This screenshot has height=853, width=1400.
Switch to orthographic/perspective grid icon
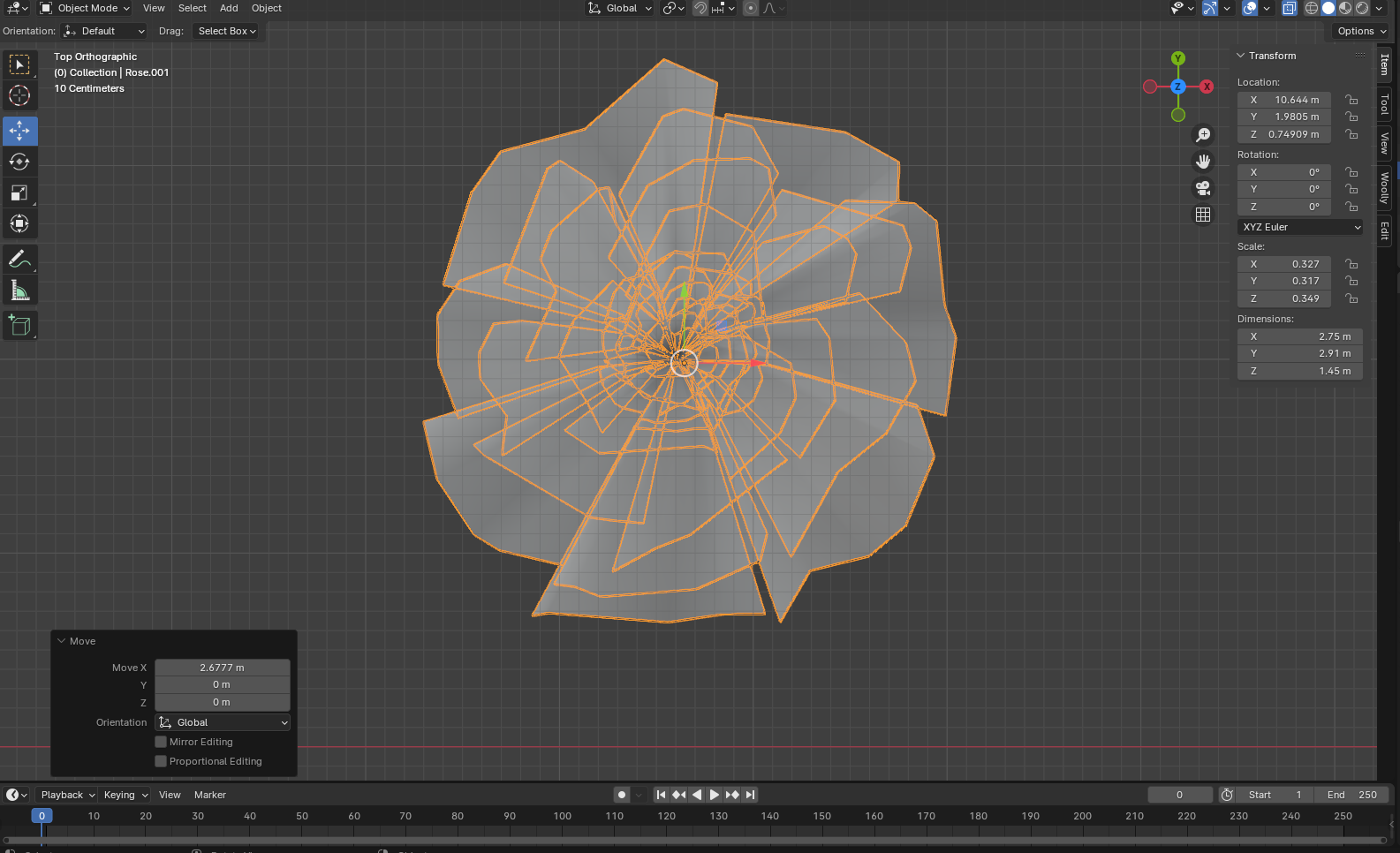[x=1203, y=215]
